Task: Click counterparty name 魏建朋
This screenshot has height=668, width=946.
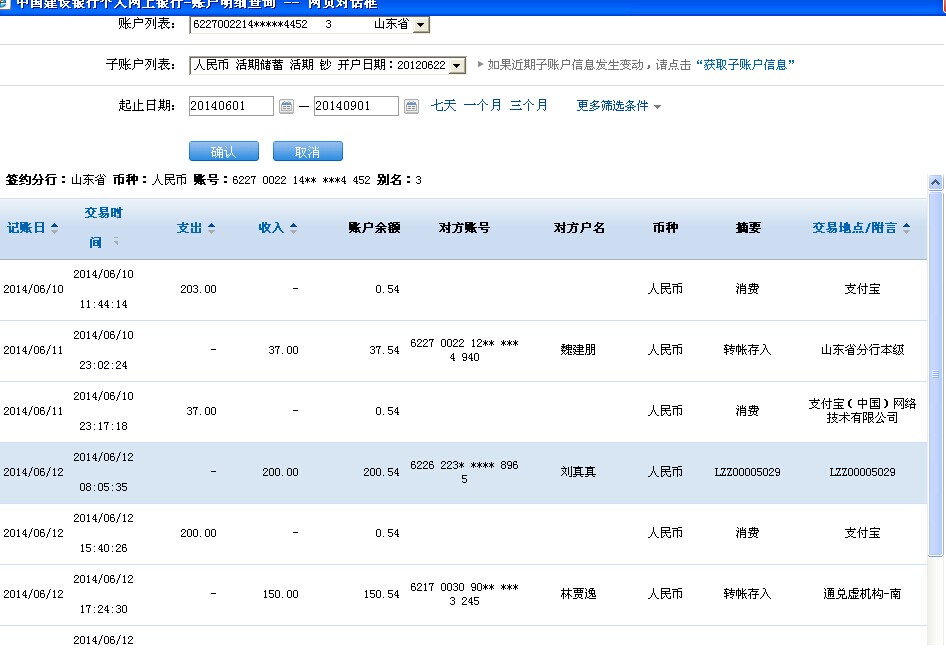Action: click(578, 350)
